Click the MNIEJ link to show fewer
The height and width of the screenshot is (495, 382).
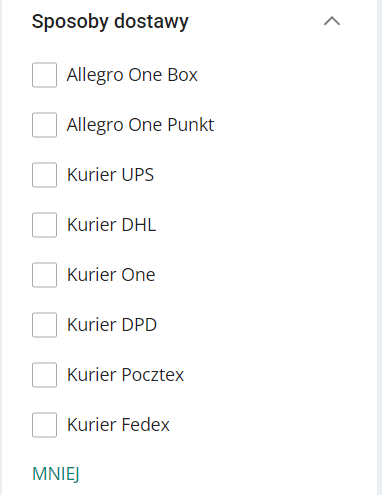pyautogui.click(x=56, y=474)
